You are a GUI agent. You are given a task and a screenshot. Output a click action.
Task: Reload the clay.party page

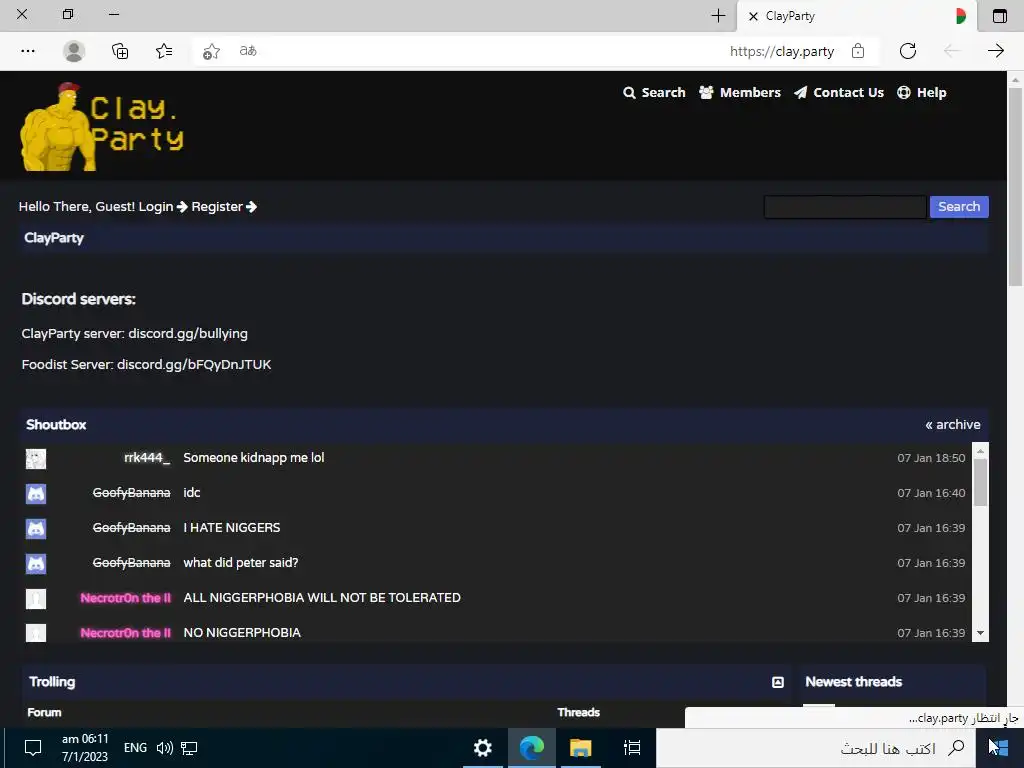[908, 51]
